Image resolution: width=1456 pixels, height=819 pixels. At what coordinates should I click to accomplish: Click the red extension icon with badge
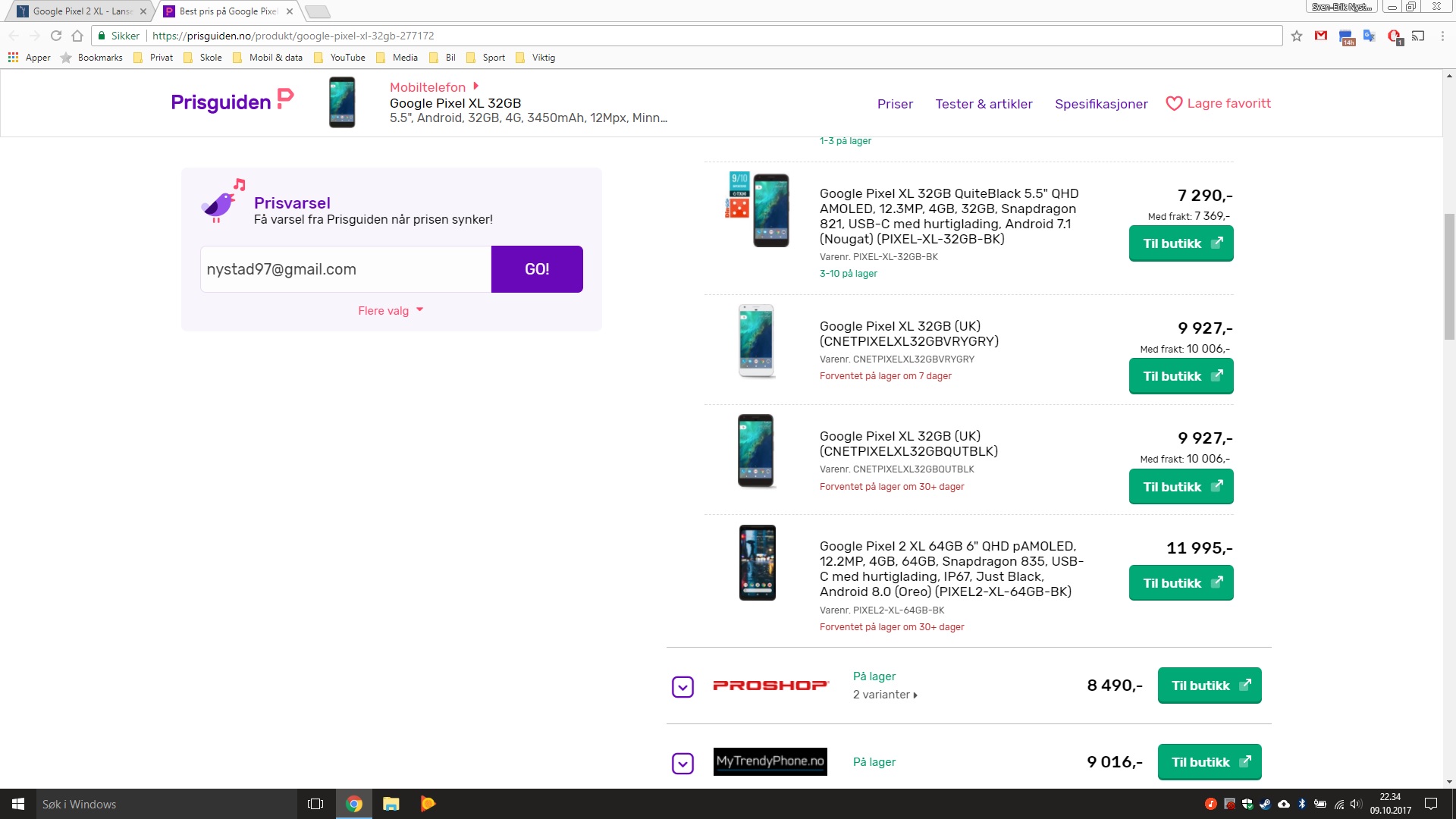pos(1394,36)
